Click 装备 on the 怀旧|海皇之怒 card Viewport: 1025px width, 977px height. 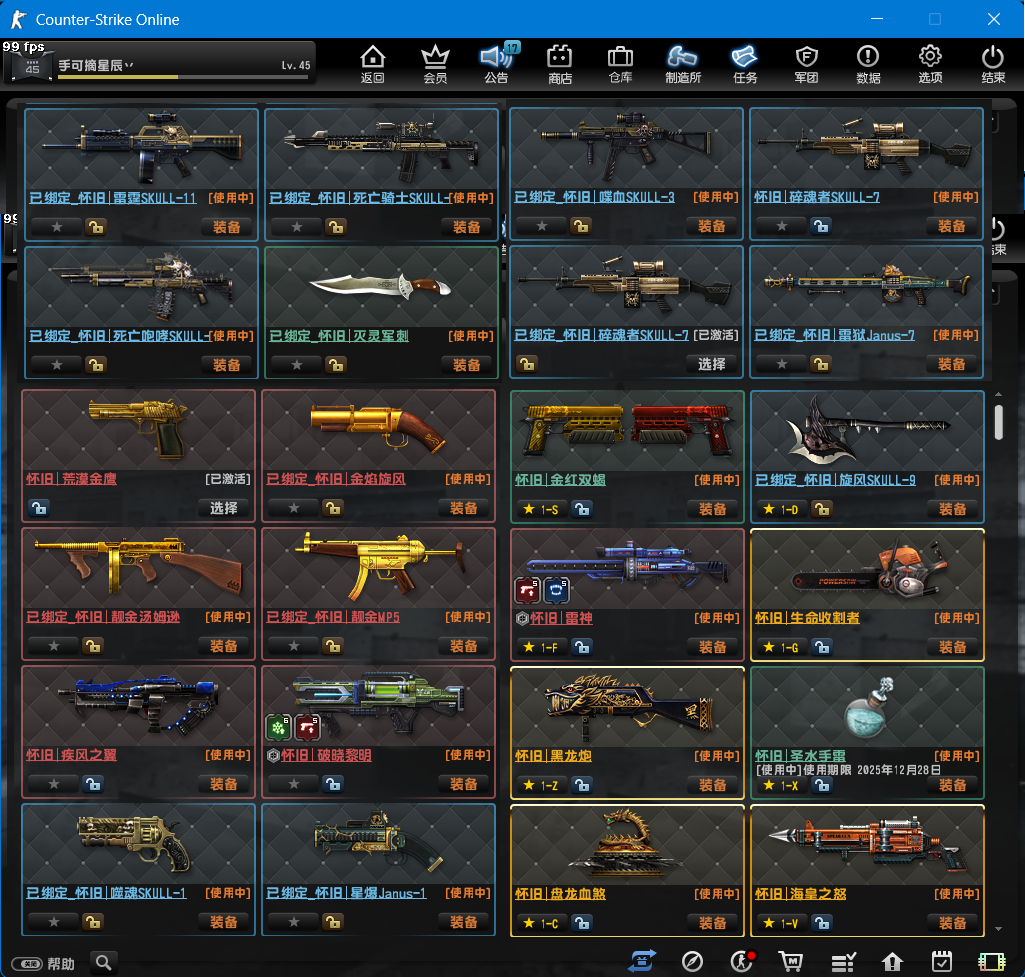click(x=952, y=923)
